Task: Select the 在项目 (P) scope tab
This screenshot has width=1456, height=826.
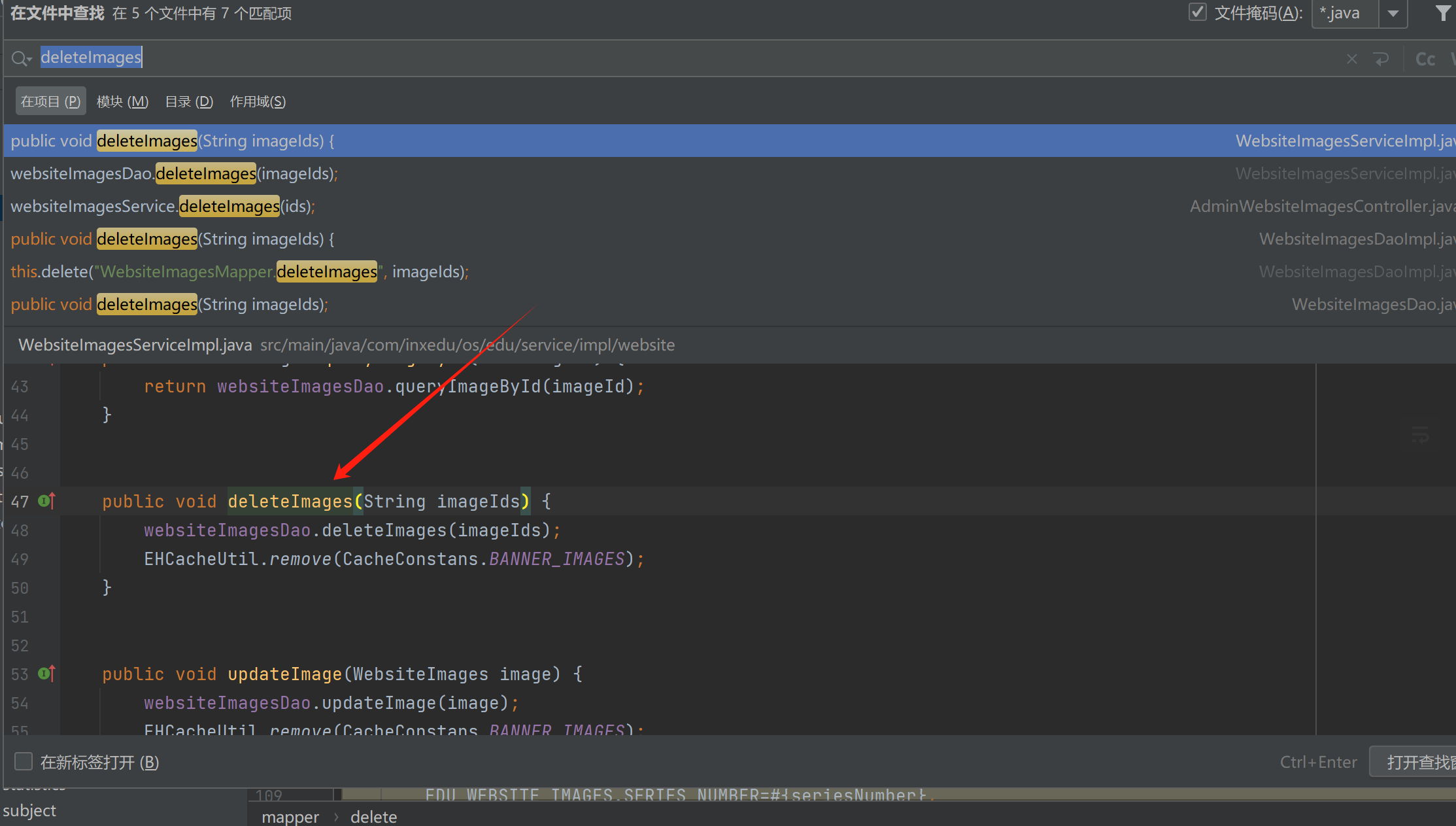Action: pyautogui.click(x=50, y=101)
